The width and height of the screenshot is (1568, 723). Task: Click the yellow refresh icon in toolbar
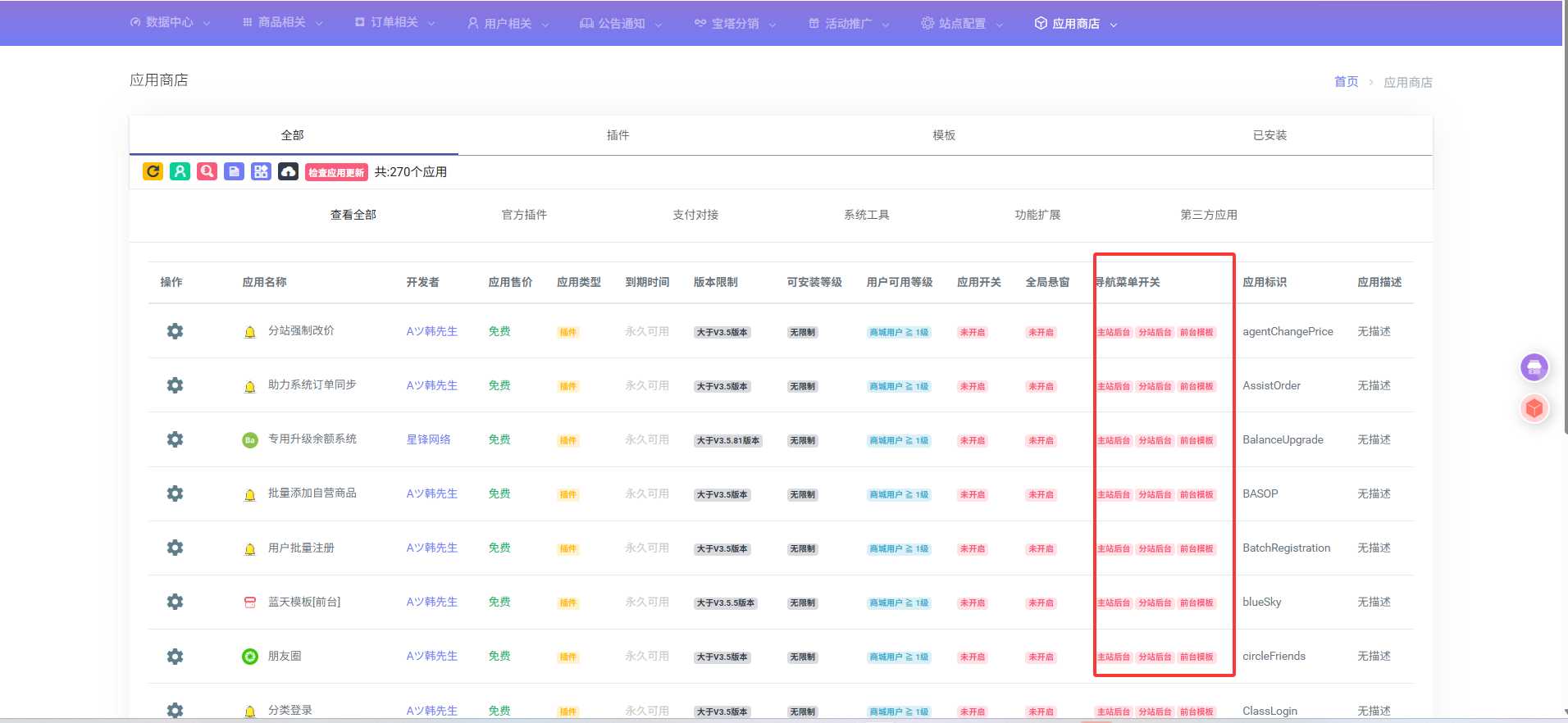[x=153, y=171]
